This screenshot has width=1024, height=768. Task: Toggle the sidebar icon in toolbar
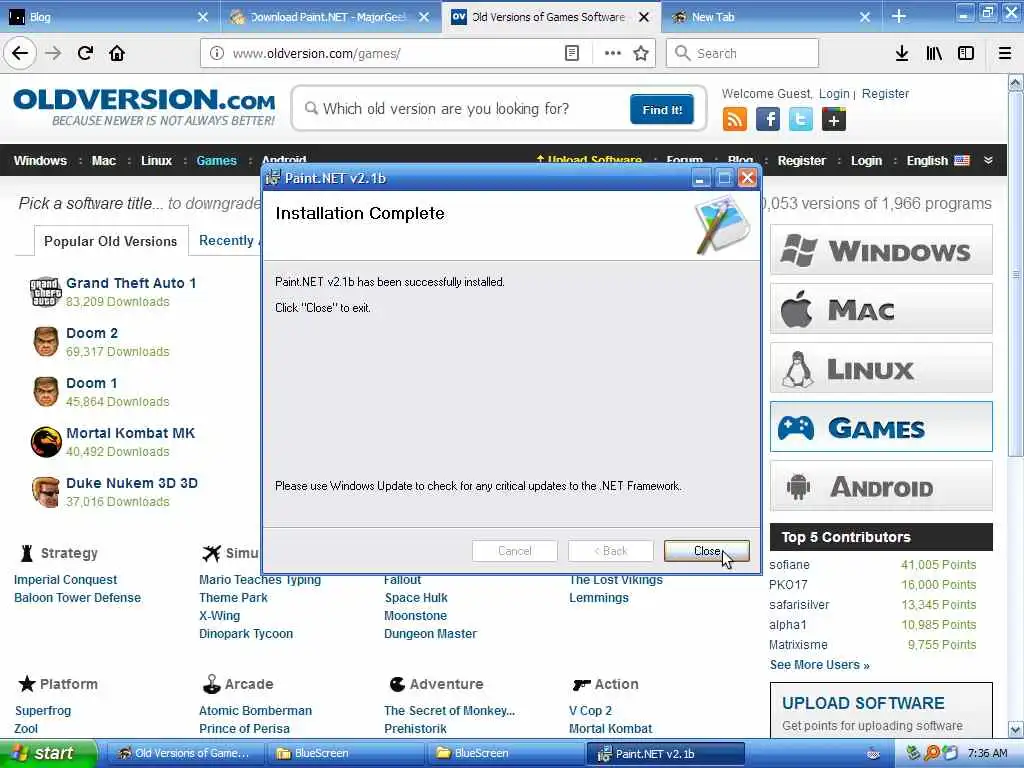tap(966, 53)
